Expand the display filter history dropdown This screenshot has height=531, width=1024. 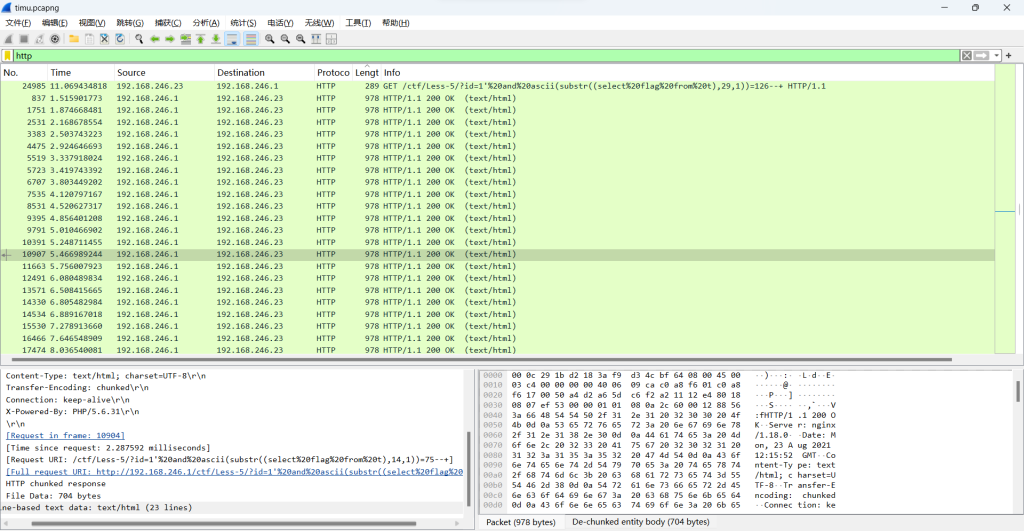tap(996, 56)
